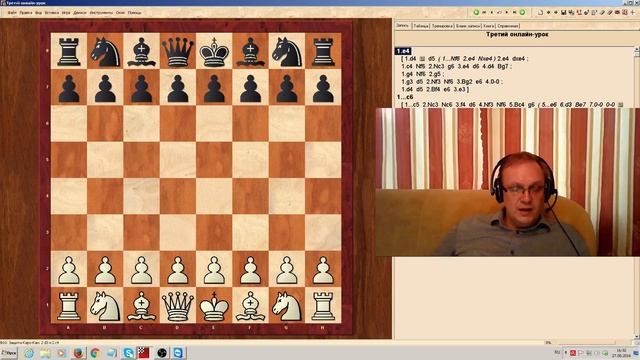
Task: Open the Помощь menu
Action: coord(135,13)
